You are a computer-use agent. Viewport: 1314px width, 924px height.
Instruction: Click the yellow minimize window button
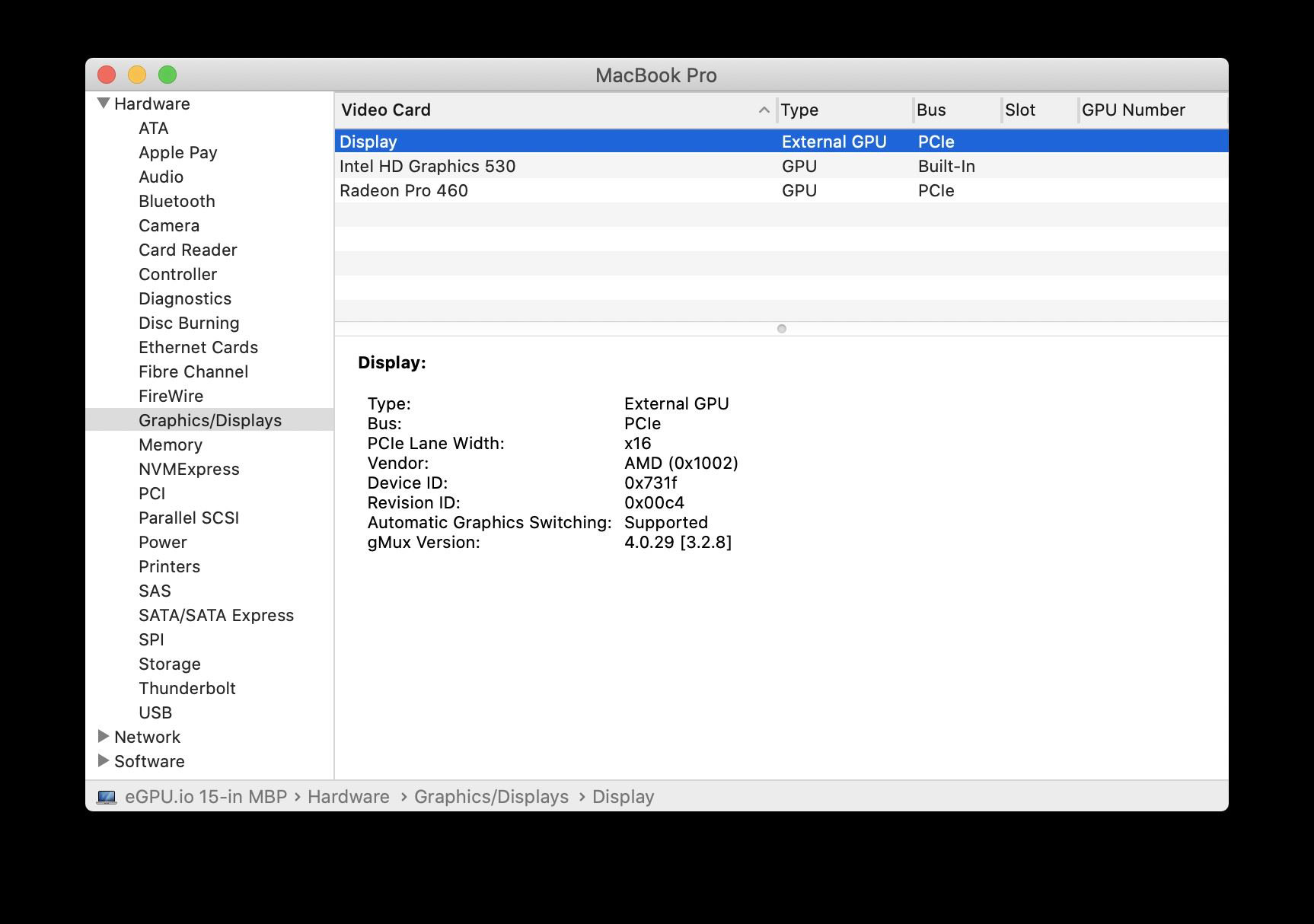pyautogui.click(x=137, y=75)
